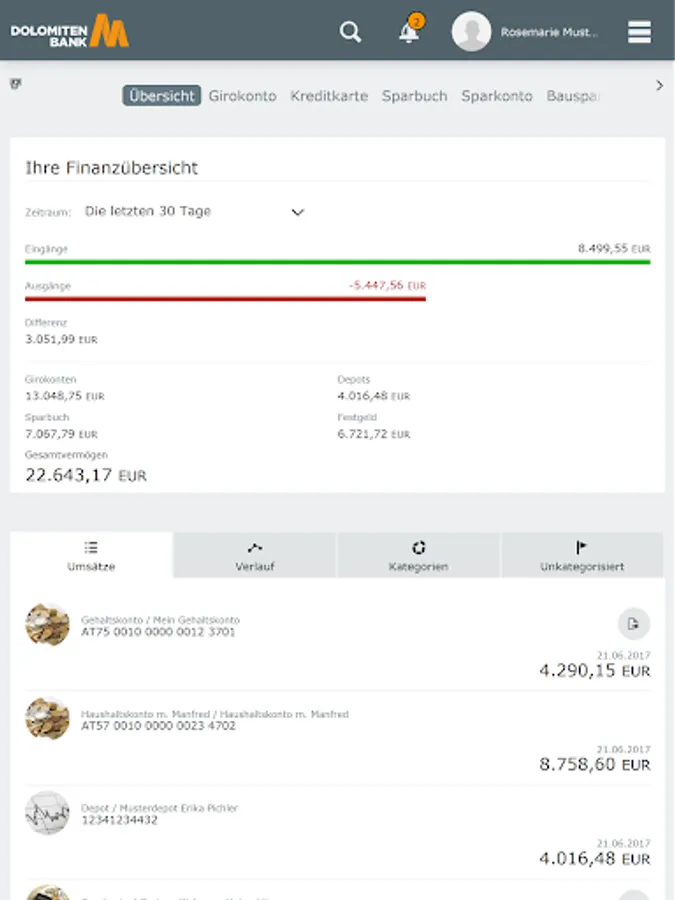This screenshot has height=900, width=675.
Task: Click the document icon beside Gehaltskonto
Action: pyautogui.click(x=633, y=624)
